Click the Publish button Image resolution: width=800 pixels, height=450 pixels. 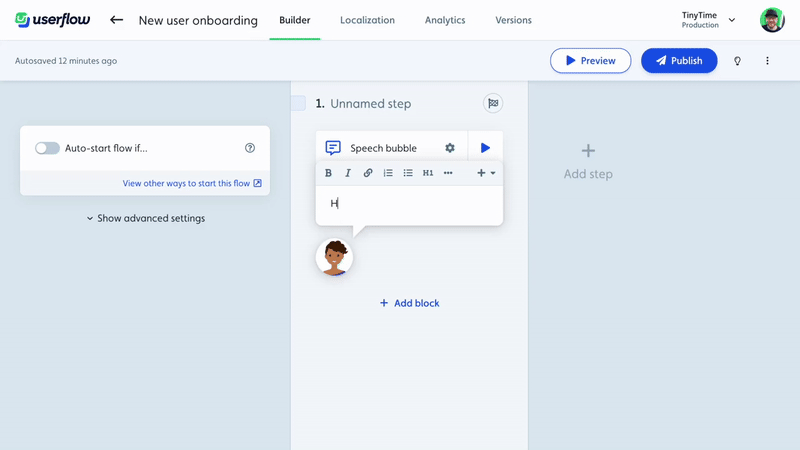click(x=679, y=61)
